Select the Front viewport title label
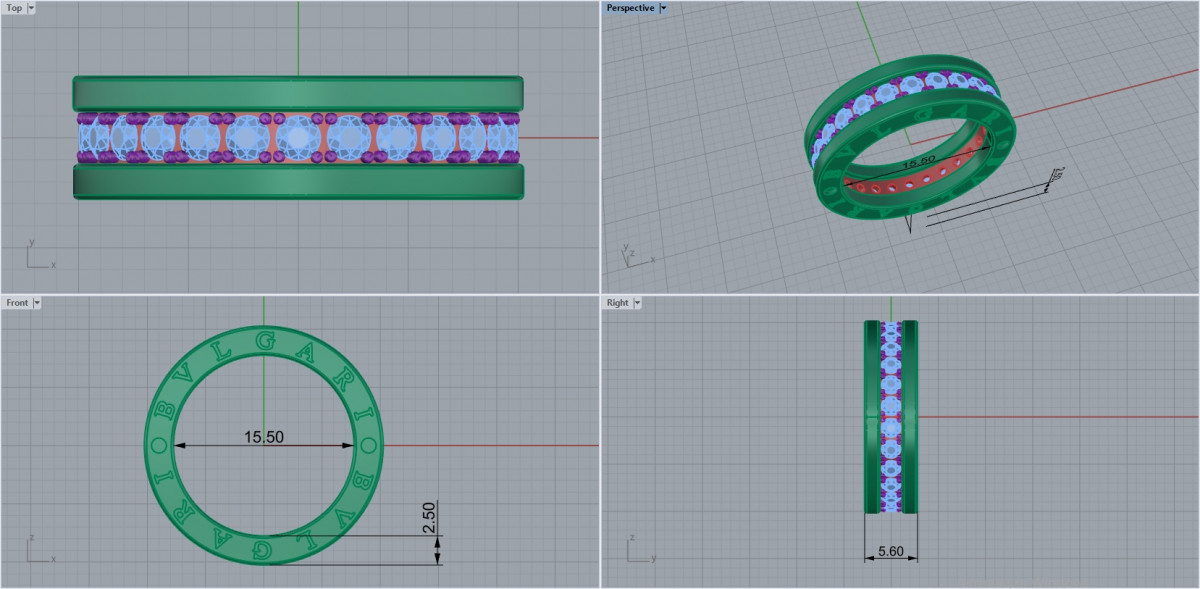 pos(17,302)
